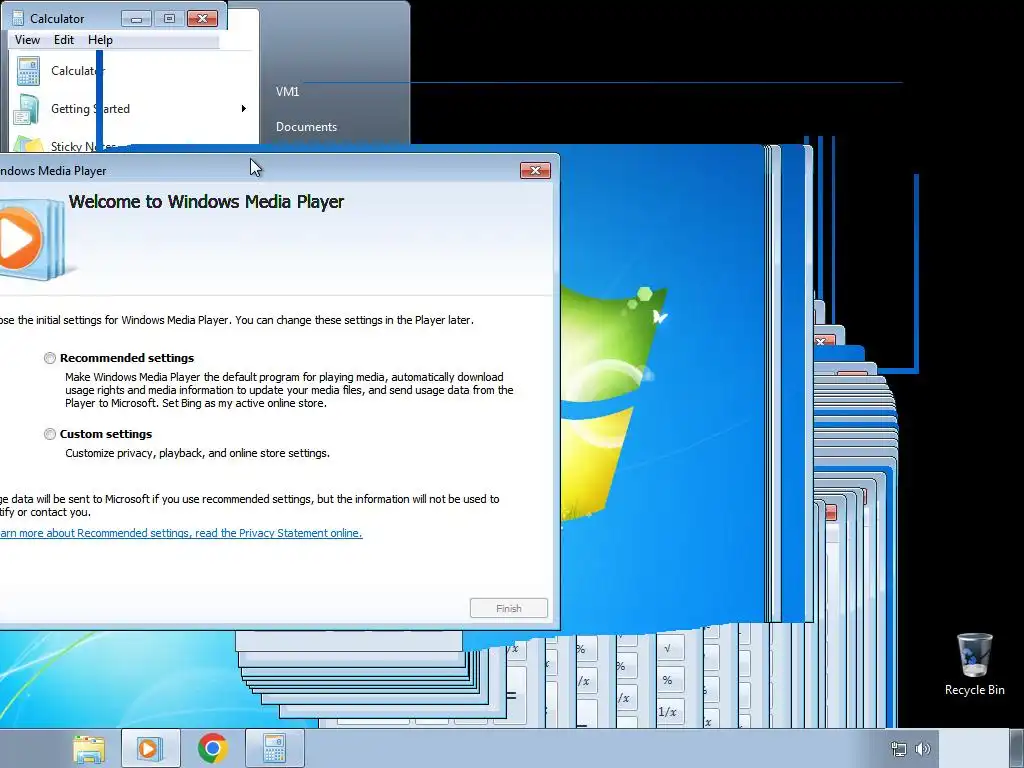Image resolution: width=1024 pixels, height=768 pixels.
Task: Open the Privacy Statement online link
Action: pyautogui.click(x=181, y=533)
